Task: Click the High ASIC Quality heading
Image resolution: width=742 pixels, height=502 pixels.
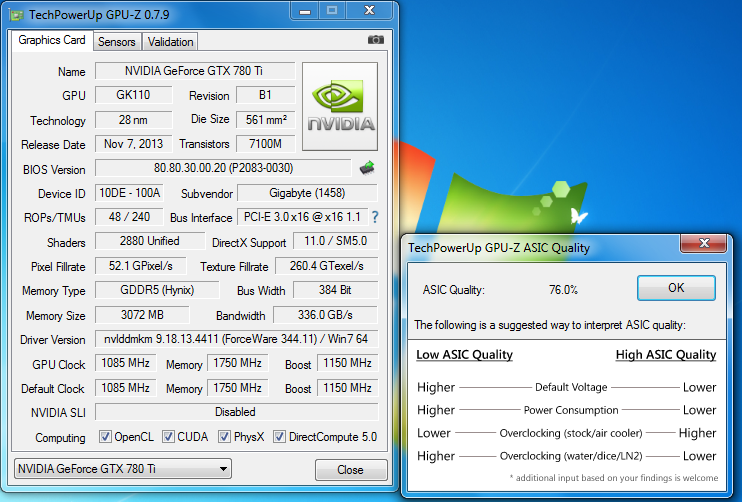Action: coord(666,355)
